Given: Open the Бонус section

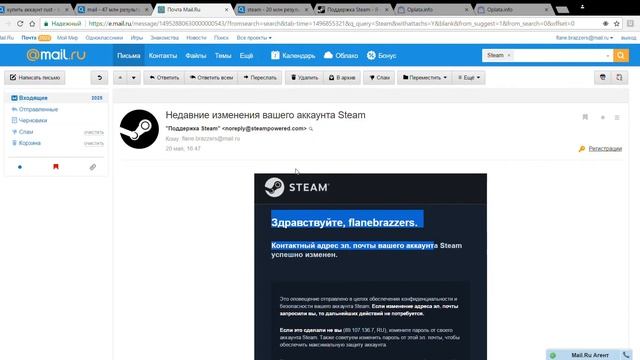Looking at the screenshot, I should click(381, 56).
